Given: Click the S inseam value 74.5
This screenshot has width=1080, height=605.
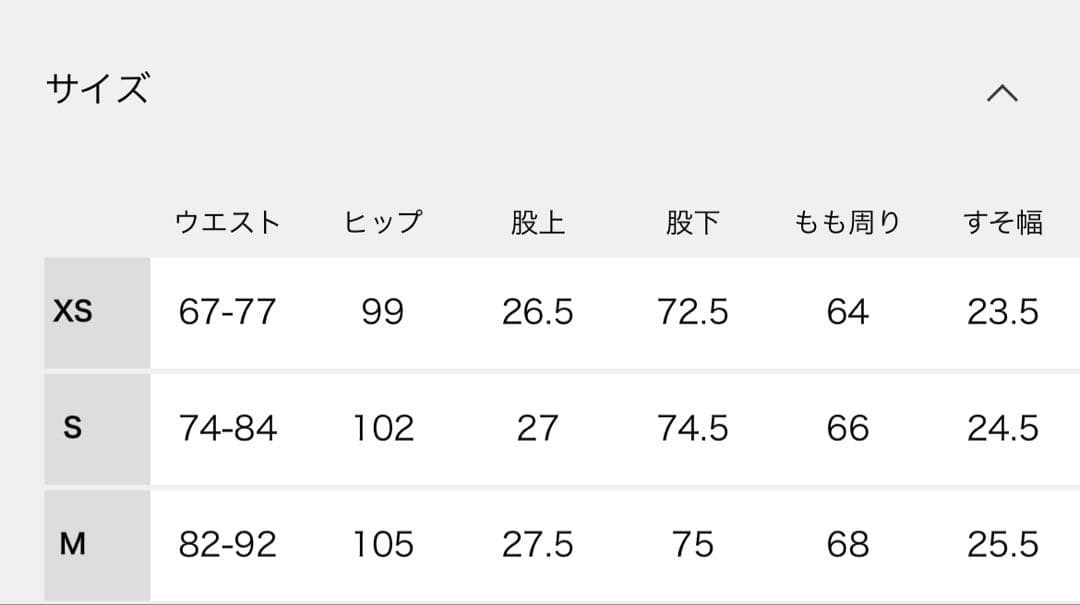Looking at the screenshot, I should (x=692, y=429).
